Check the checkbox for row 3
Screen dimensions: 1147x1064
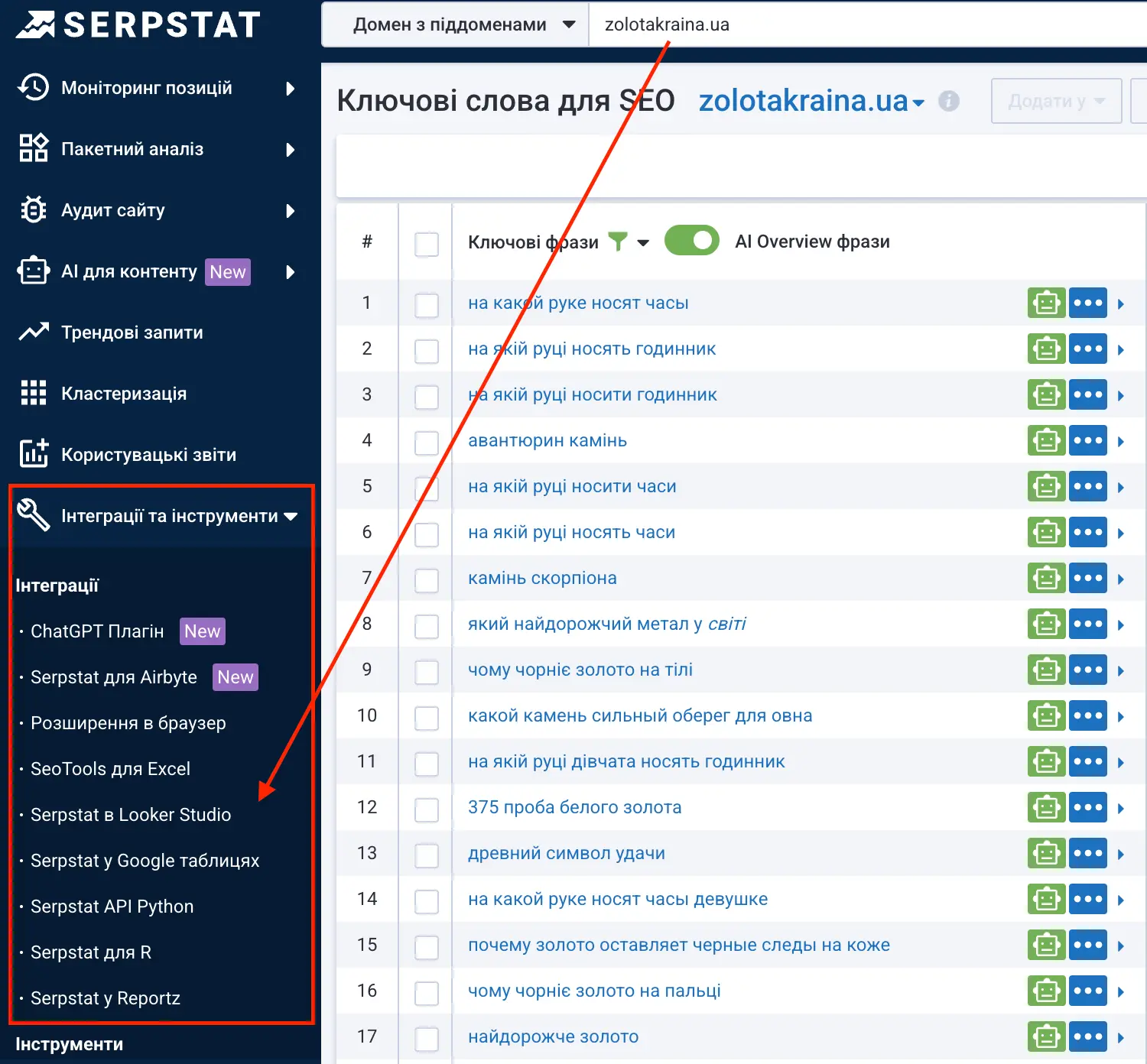point(427,397)
